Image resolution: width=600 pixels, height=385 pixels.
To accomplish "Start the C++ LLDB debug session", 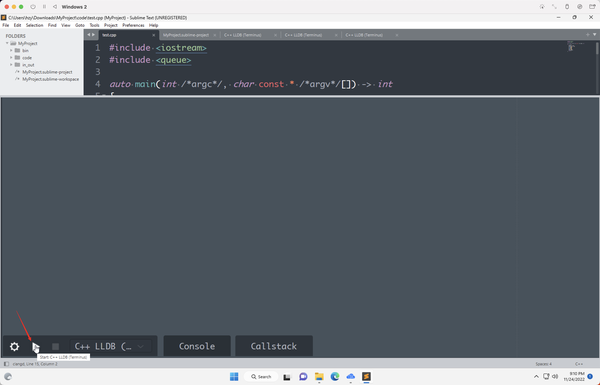I will tap(36, 347).
